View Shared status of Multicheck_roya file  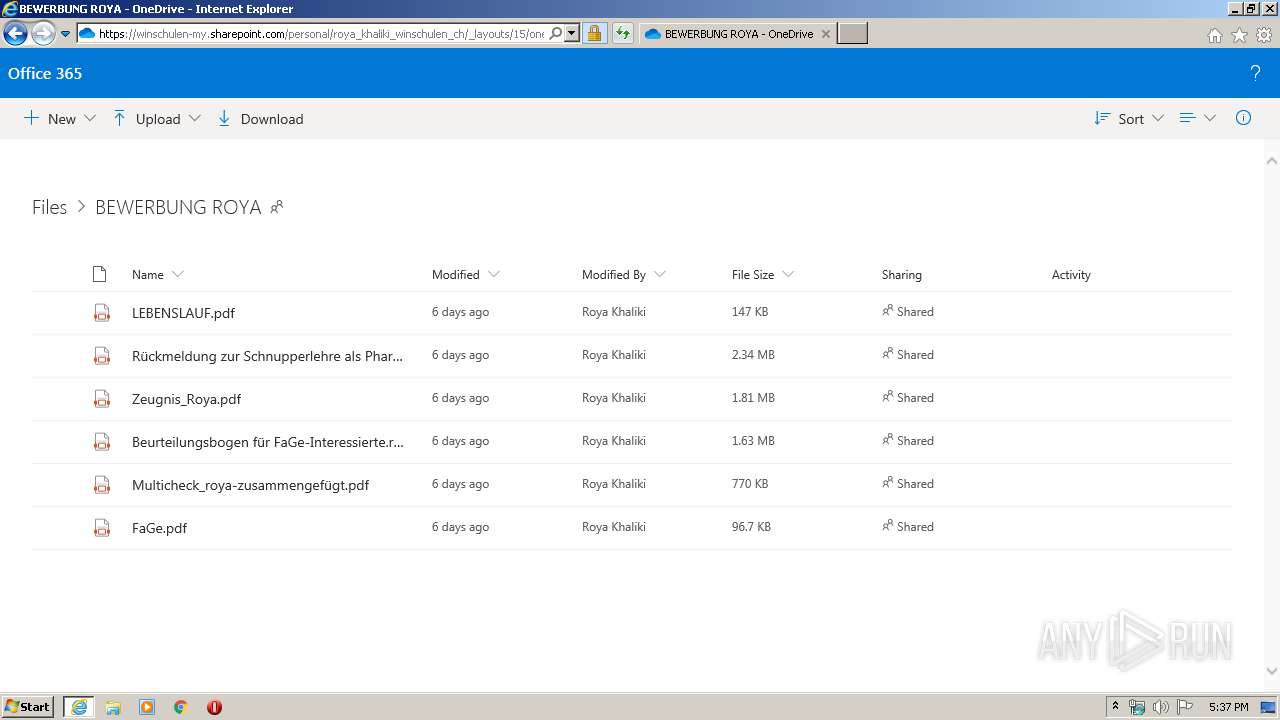coord(908,484)
